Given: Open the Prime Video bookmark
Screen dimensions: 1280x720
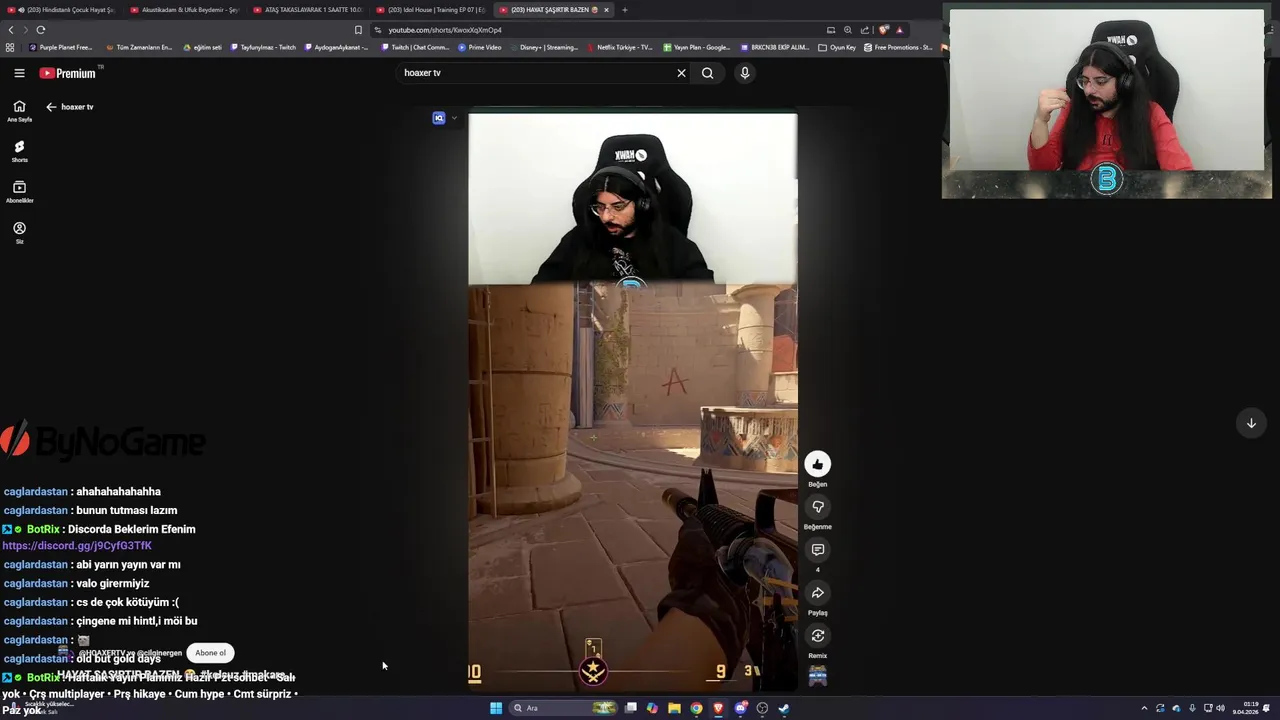Looking at the screenshot, I should point(480,47).
